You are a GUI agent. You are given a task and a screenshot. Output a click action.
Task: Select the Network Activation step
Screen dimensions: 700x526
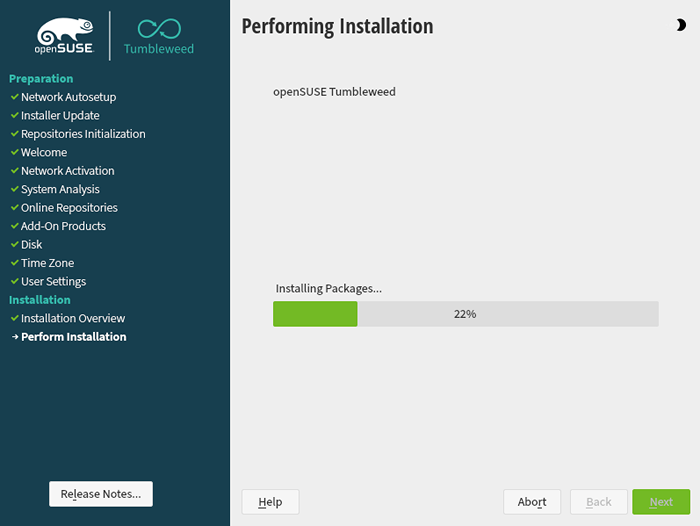[67, 171]
